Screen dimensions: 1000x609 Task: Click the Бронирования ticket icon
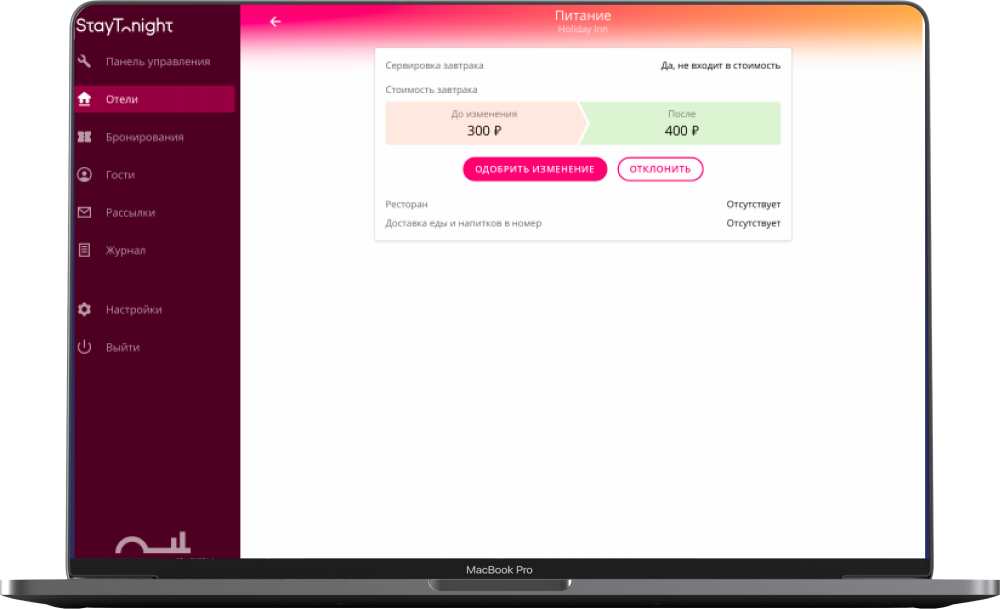point(85,137)
